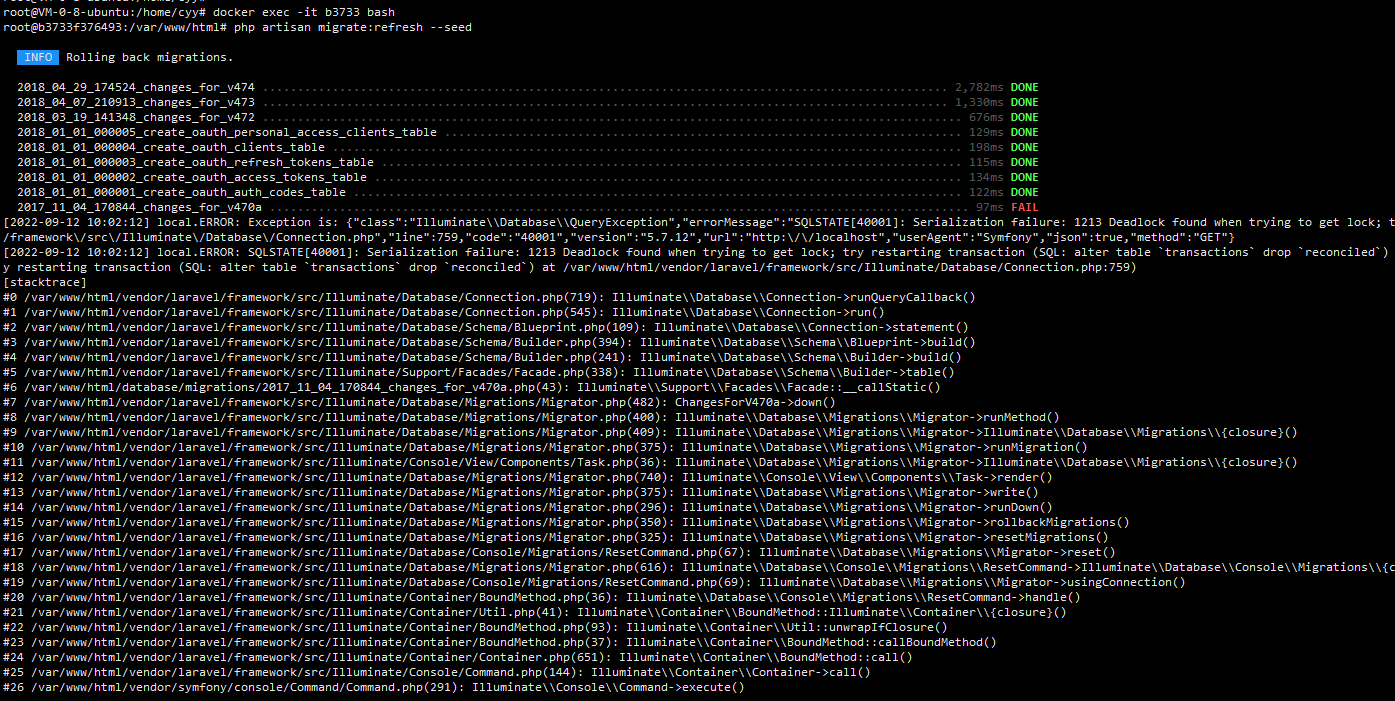The width and height of the screenshot is (1395, 701).
Task: Click the red FAIL status text
Action: pyautogui.click(x=1024, y=207)
